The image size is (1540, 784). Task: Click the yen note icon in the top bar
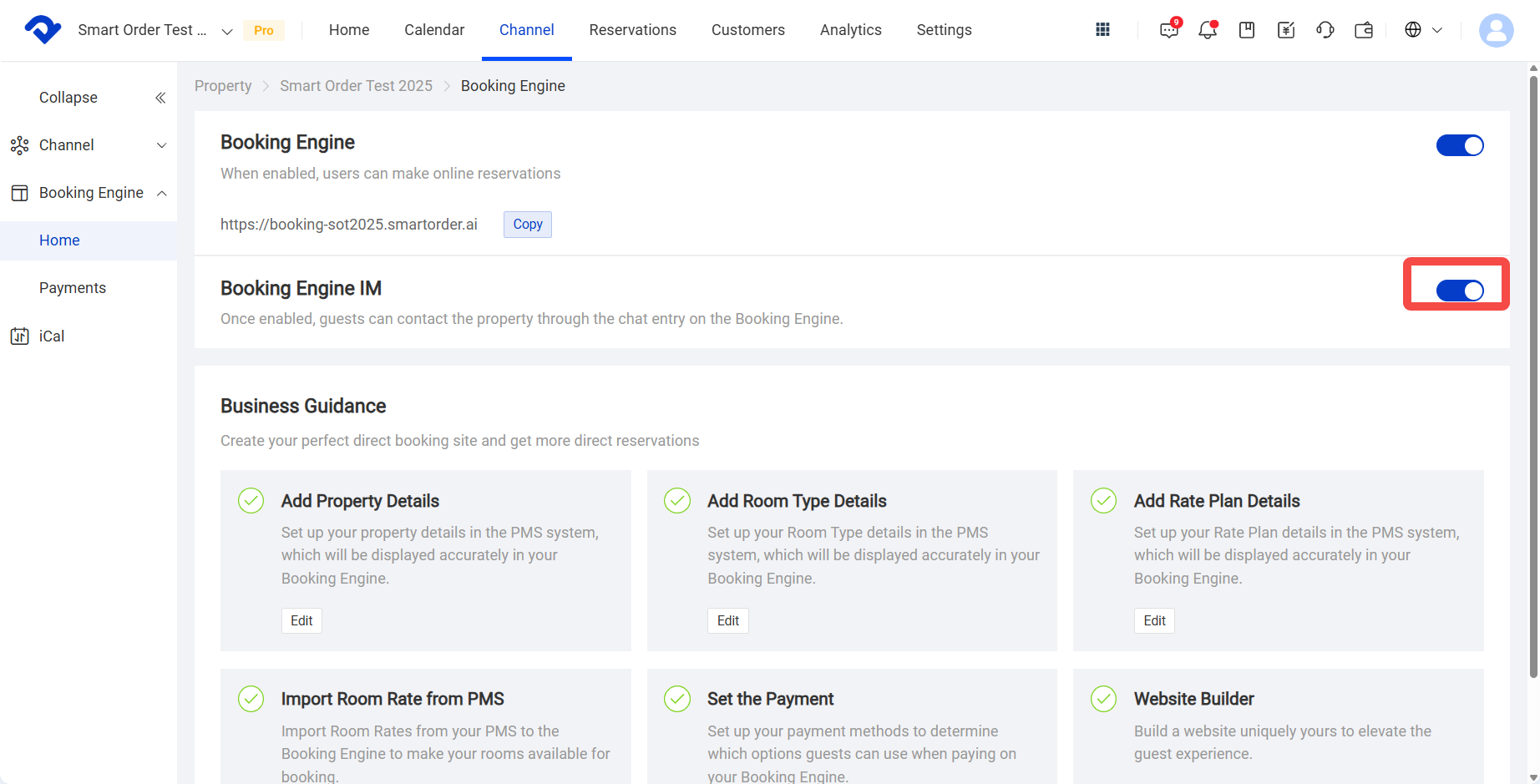tap(1286, 30)
